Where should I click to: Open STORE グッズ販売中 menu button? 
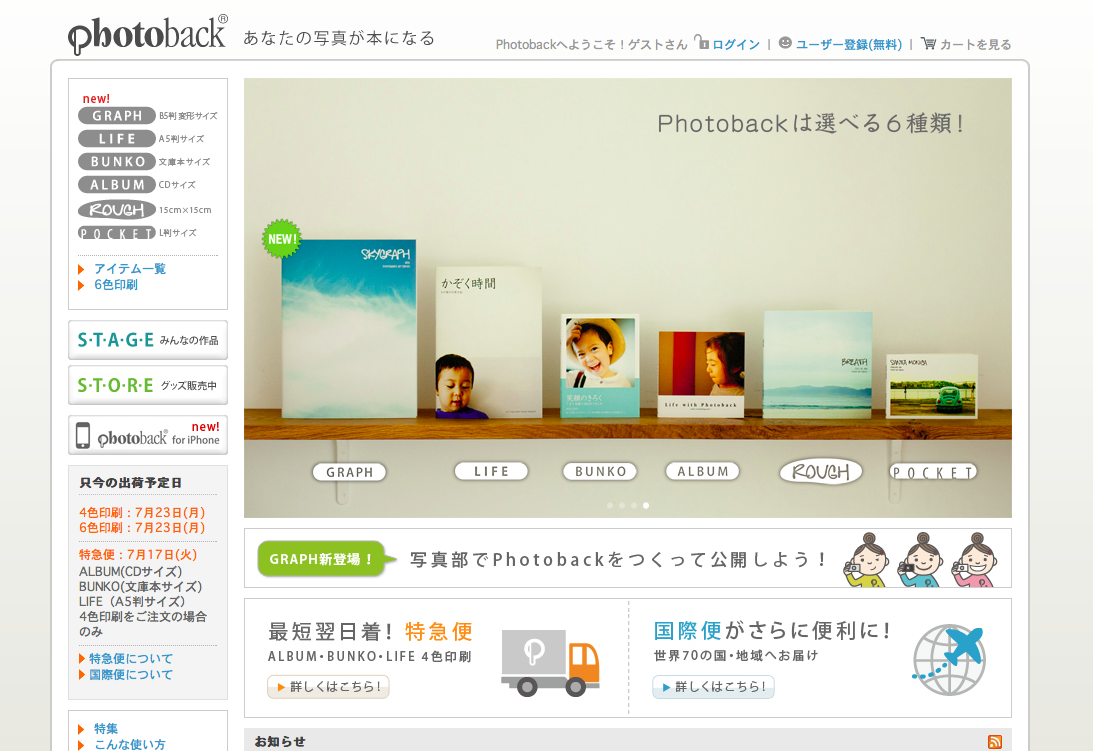148,385
